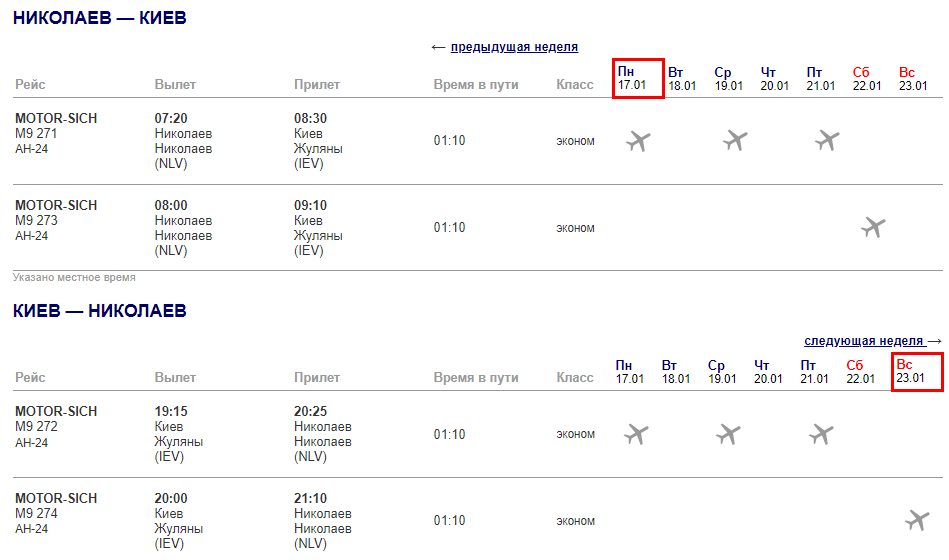Select Чт 20.01 in the bottom table
Image resolution: width=949 pixels, height=560 pixels.
coord(768,371)
